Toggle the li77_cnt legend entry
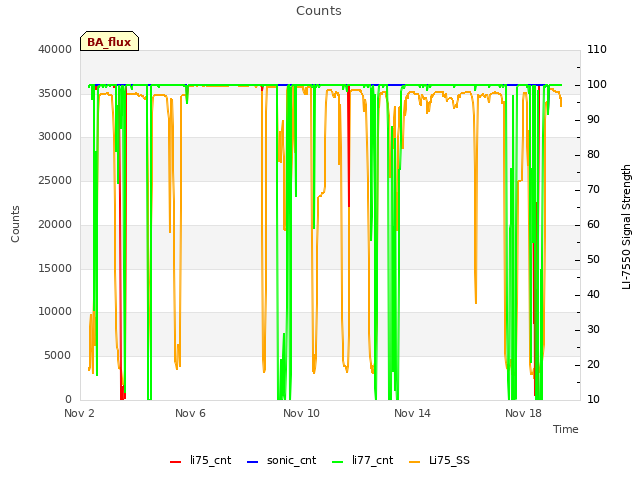This screenshot has width=640, height=480. tap(362, 460)
